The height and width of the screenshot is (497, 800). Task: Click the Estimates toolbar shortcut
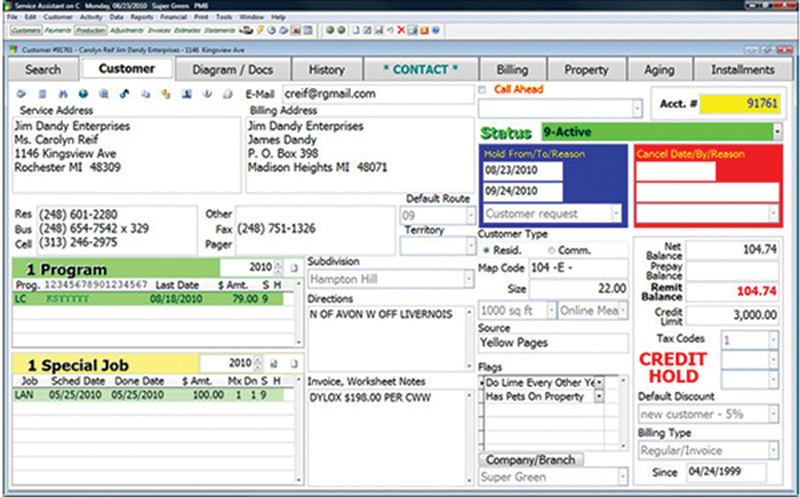click(187, 31)
